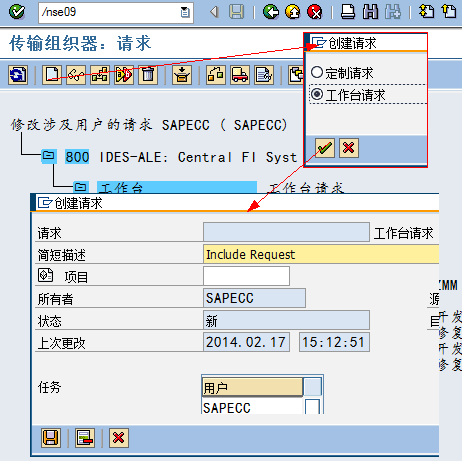Image resolution: width=462 pixels, height=461 pixels.
Task: Click the Print icon
Action: click(x=348, y=12)
